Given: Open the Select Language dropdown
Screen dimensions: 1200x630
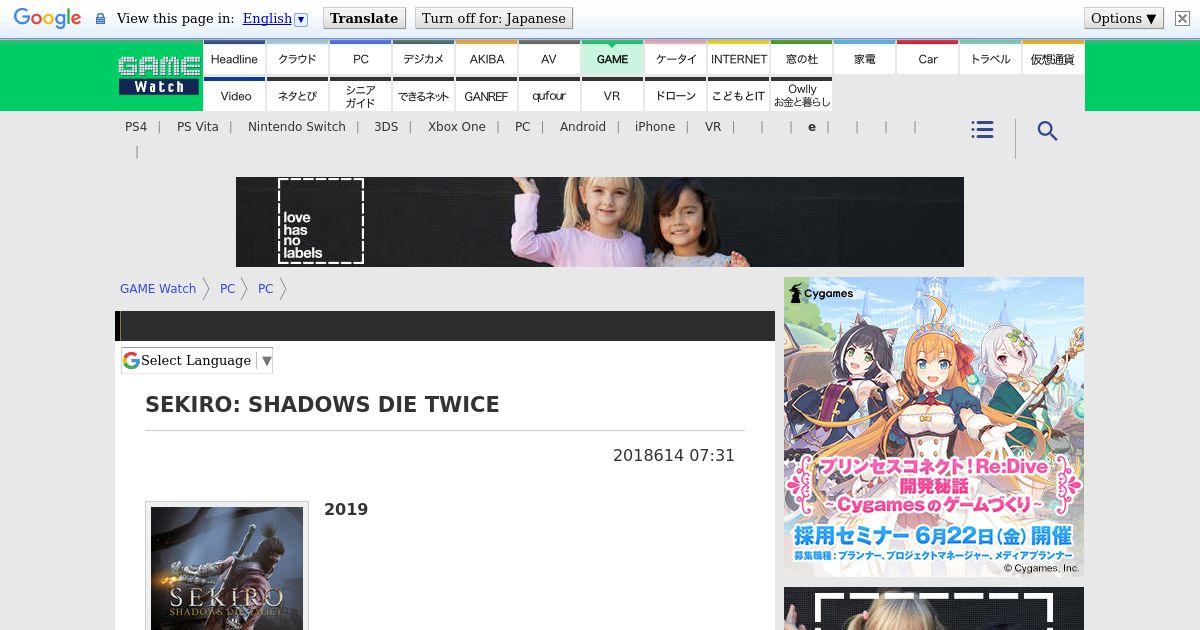Looking at the screenshot, I should [x=197, y=360].
